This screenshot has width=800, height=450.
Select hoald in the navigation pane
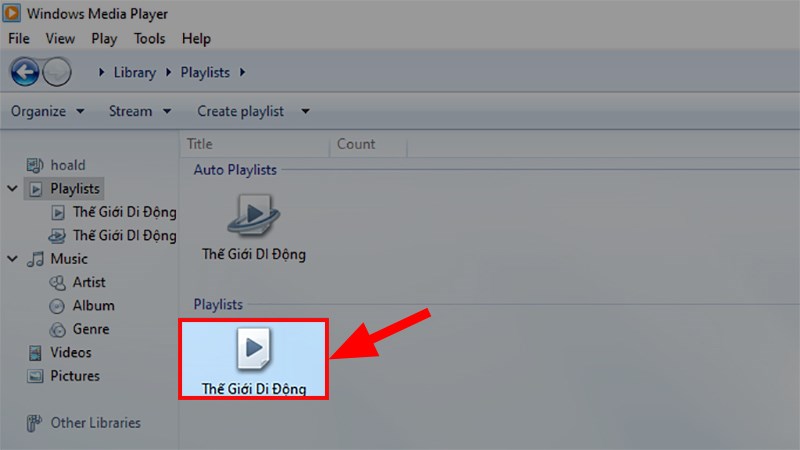coord(68,165)
